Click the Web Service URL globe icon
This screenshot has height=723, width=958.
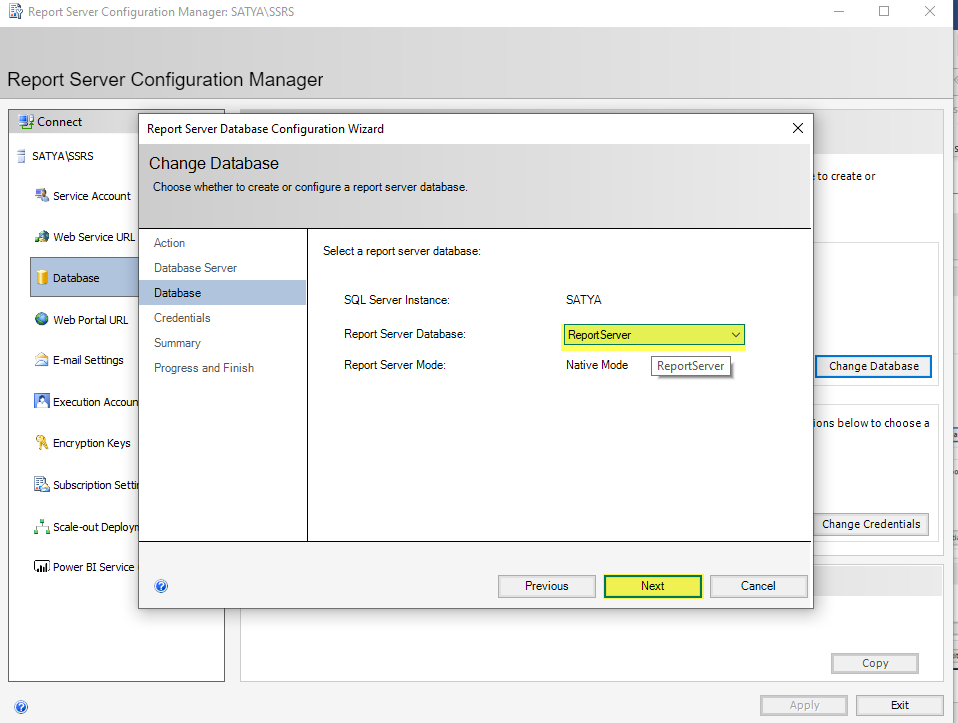pyautogui.click(x=42, y=237)
